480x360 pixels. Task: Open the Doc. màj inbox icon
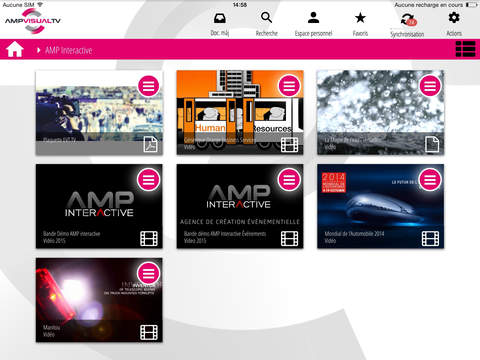pyautogui.click(x=219, y=18)
